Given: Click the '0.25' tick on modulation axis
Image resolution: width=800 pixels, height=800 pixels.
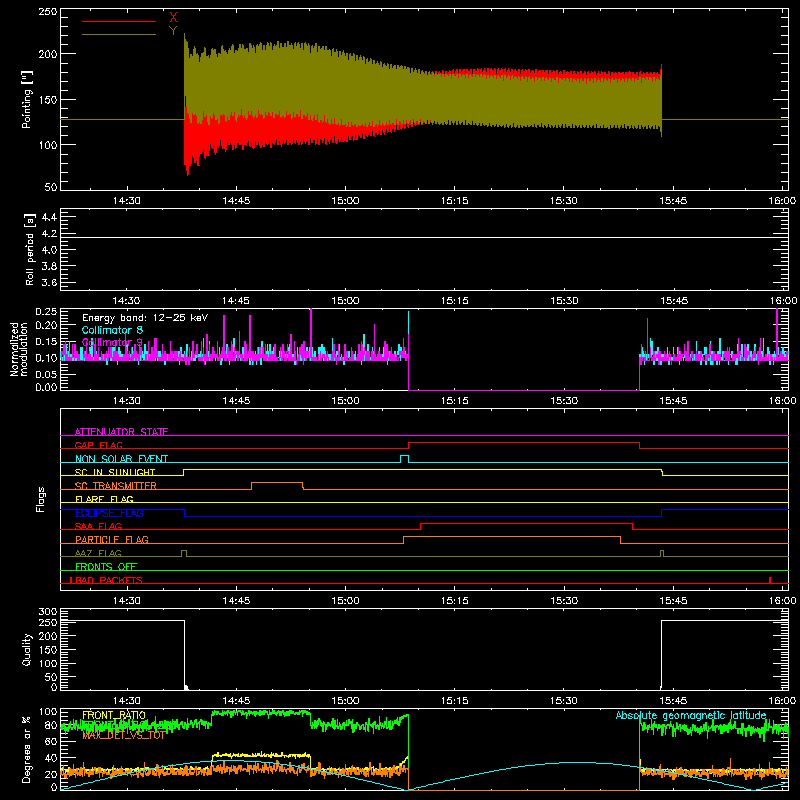Looking at the screenshot, I should (x=47, y=311).
